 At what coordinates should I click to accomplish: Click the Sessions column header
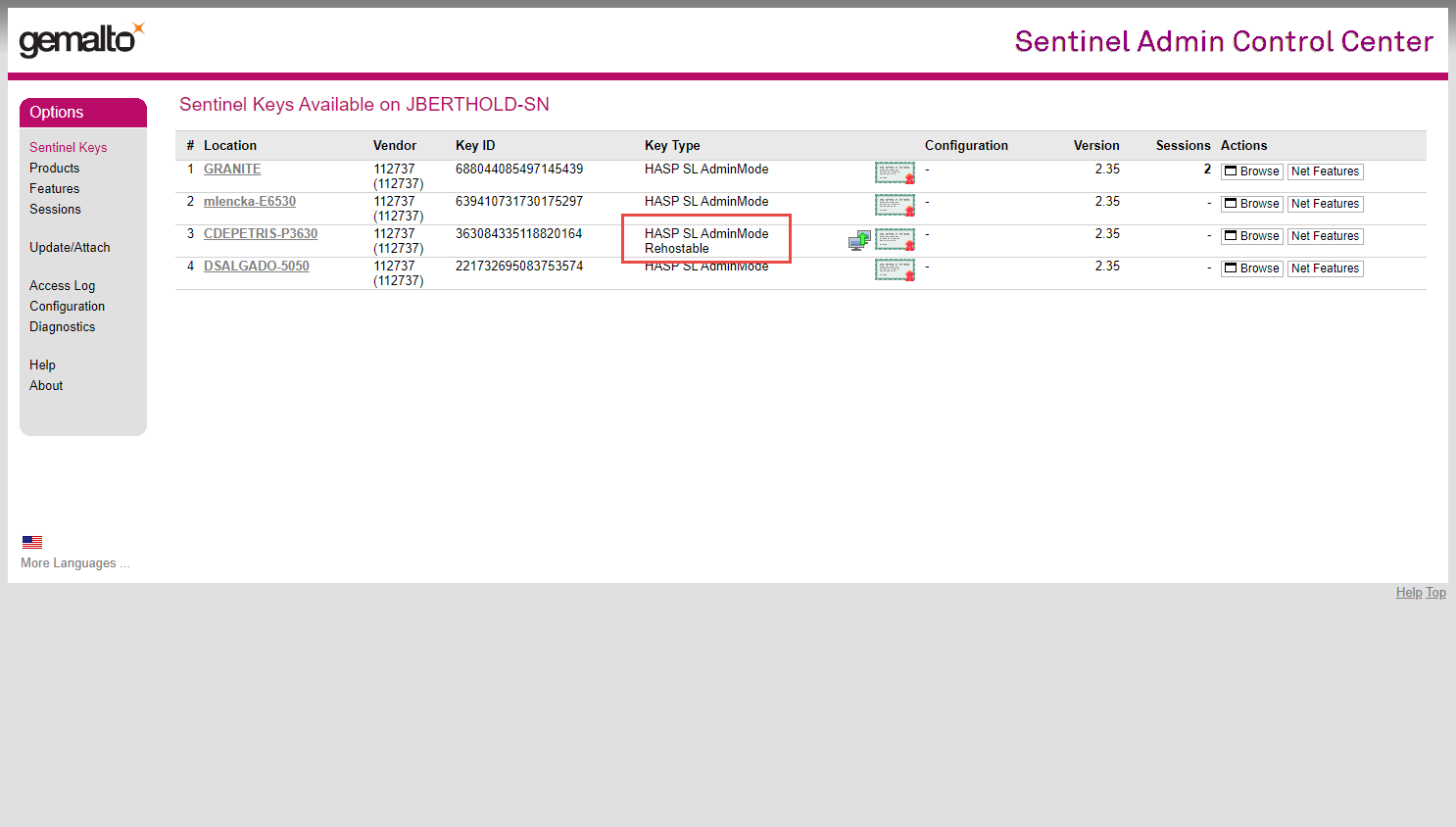pyautogui.click(x=1183, y=145)
